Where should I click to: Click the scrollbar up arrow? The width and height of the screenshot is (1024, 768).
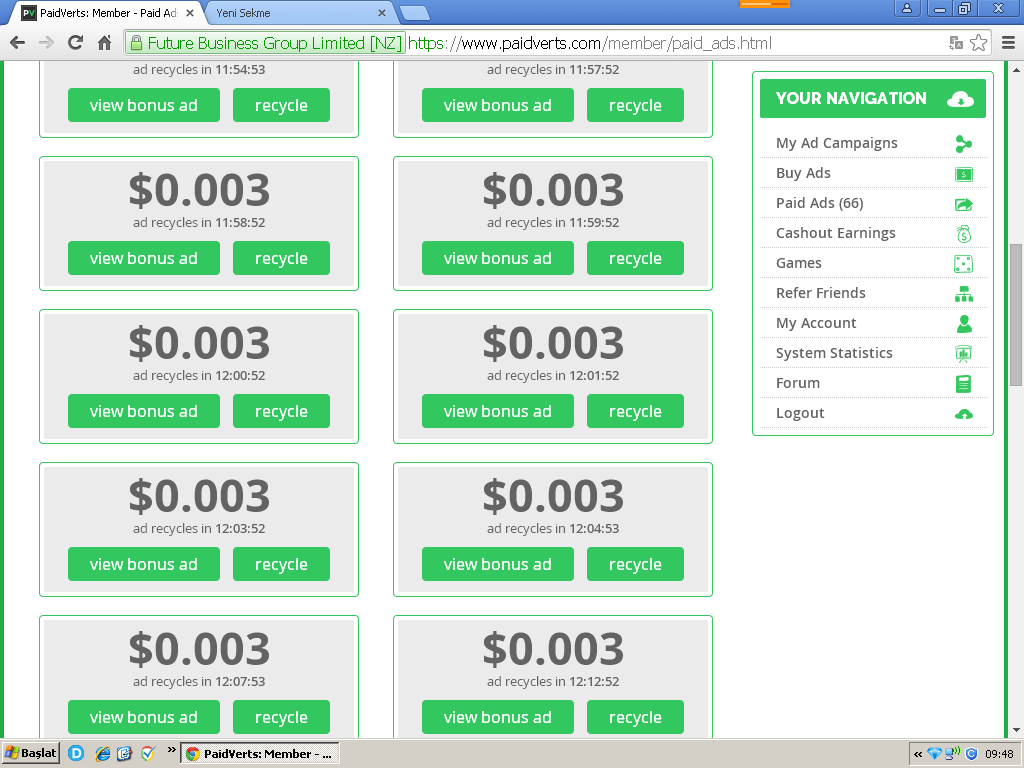point(1016,69)
